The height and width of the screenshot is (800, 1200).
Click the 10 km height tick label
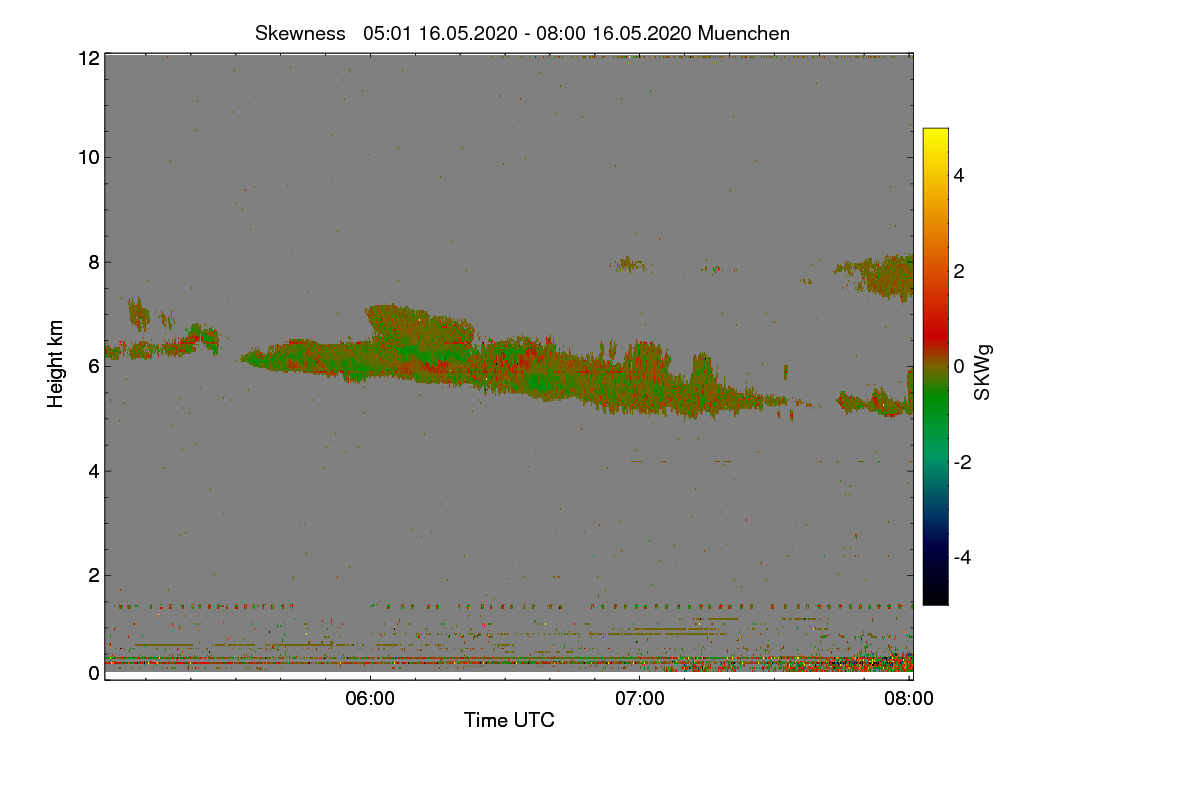(x=88, y=157)
